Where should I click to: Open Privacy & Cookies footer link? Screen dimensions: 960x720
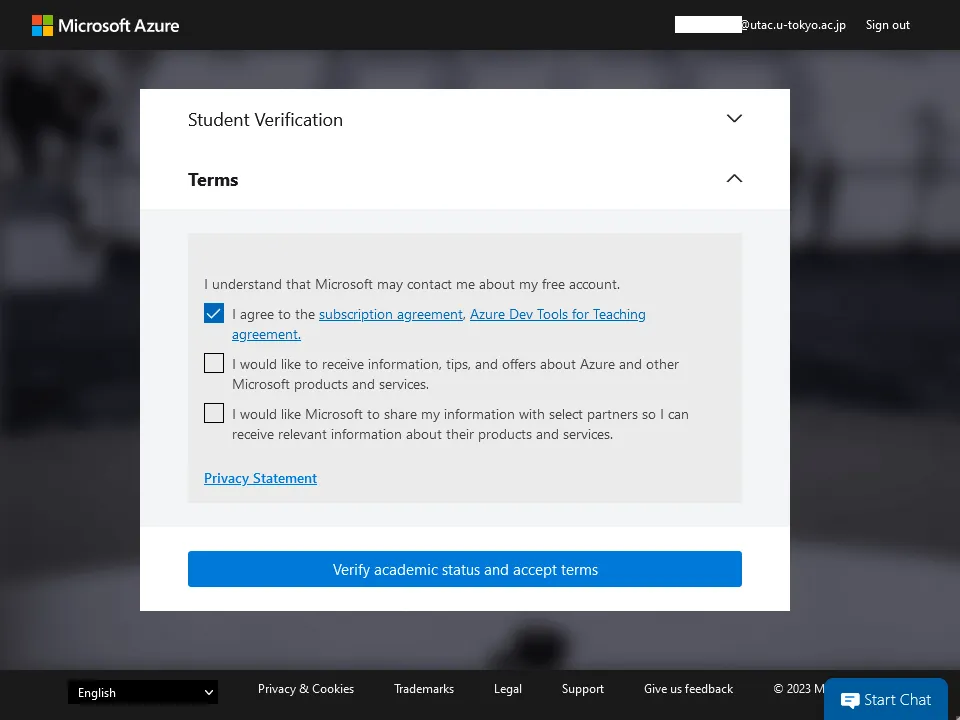point(306,689)
